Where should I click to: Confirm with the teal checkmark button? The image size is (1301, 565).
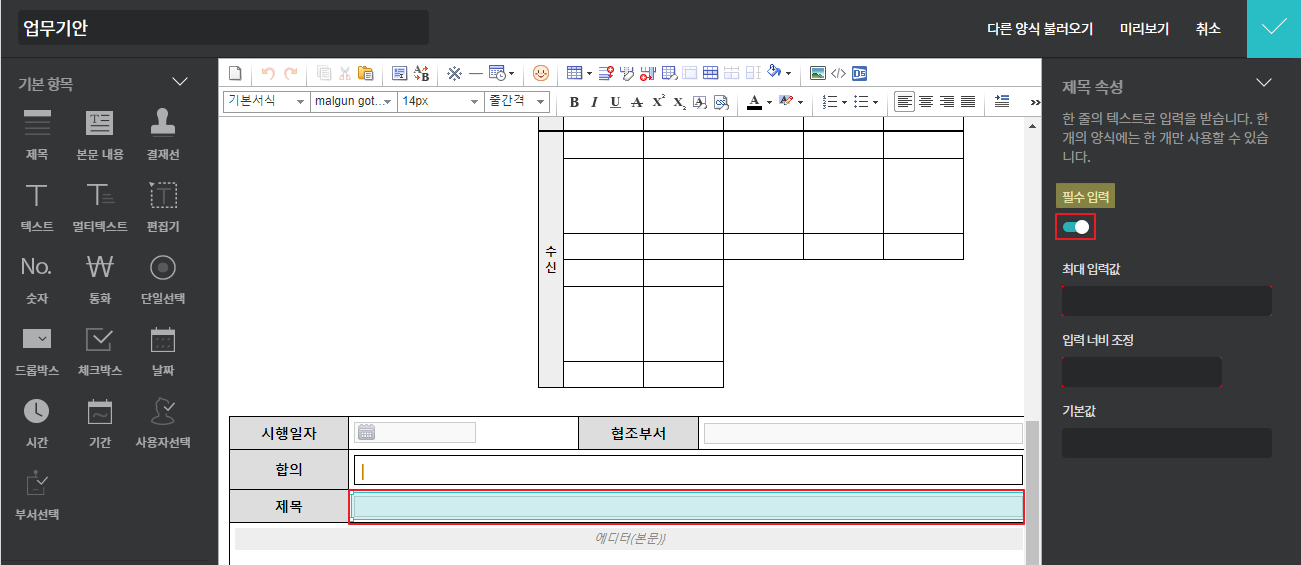click(1273, 29)
